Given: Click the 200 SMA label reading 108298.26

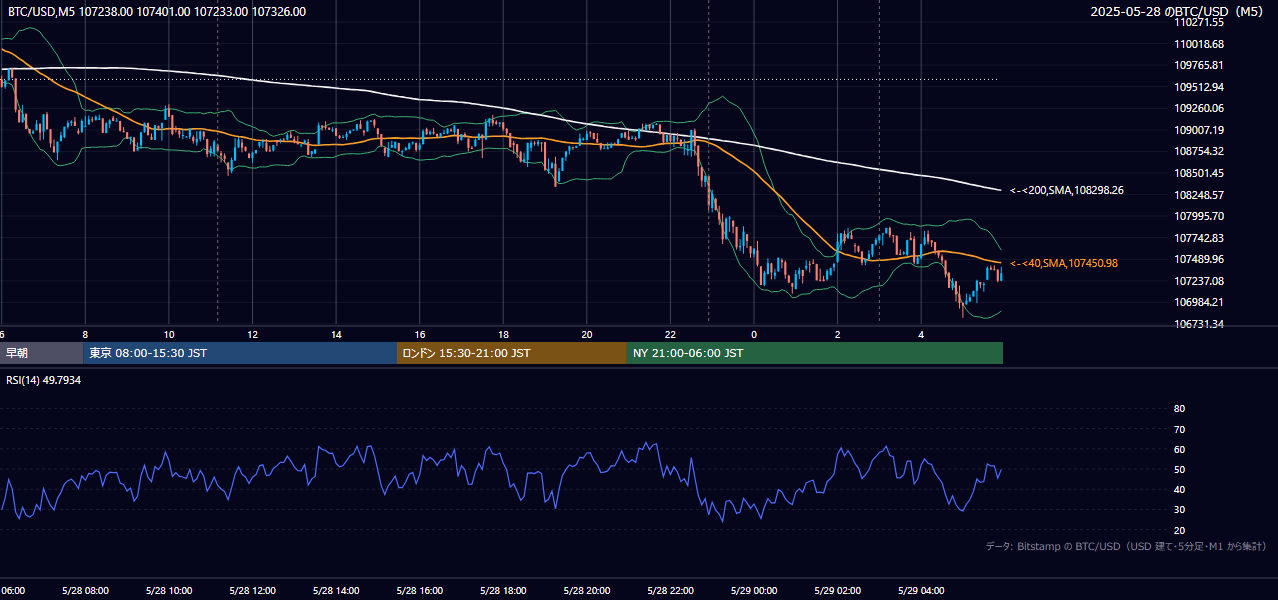Looking at the screenshot, I should pos(1067,190).
